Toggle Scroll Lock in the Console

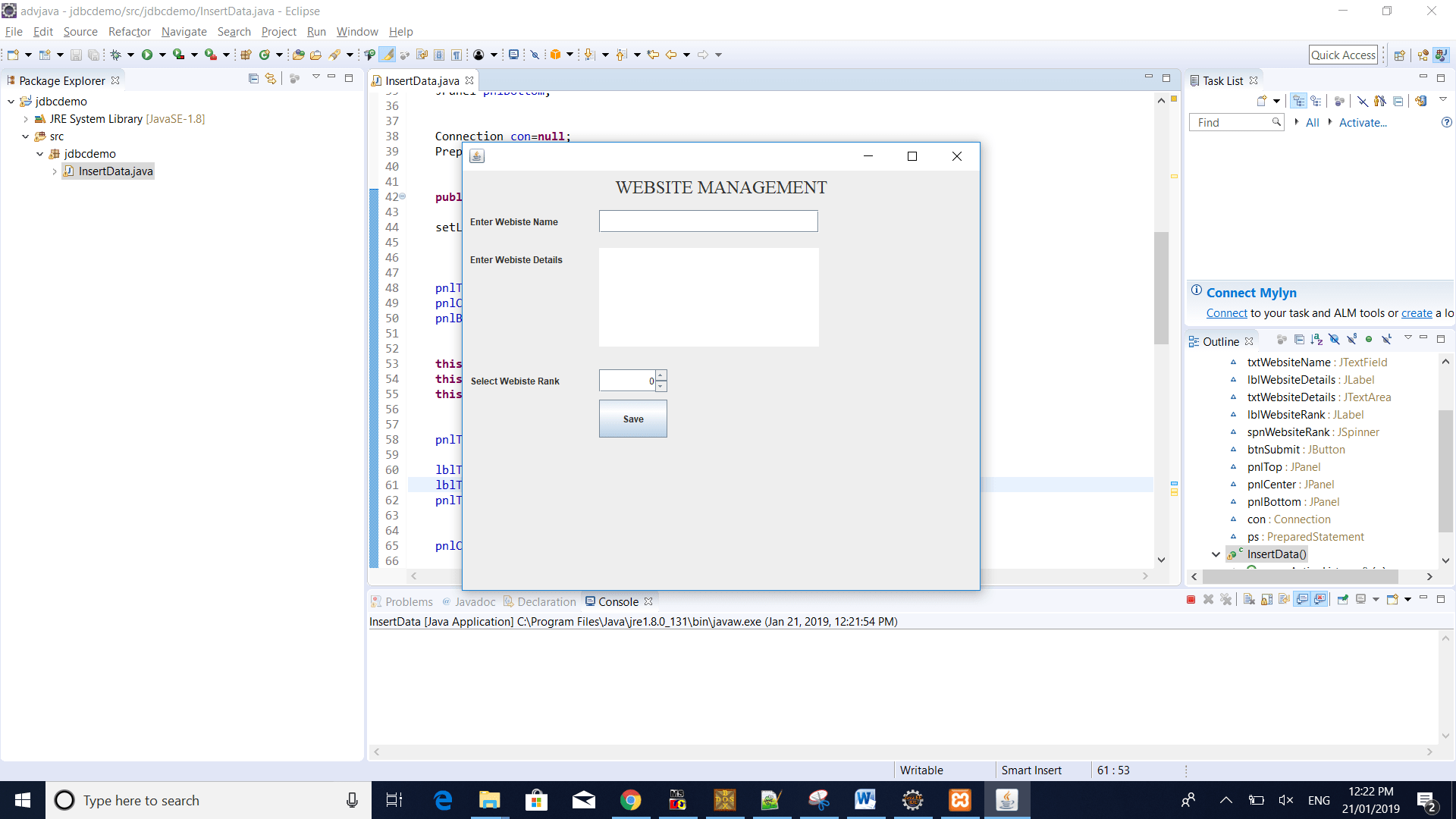1266,600
